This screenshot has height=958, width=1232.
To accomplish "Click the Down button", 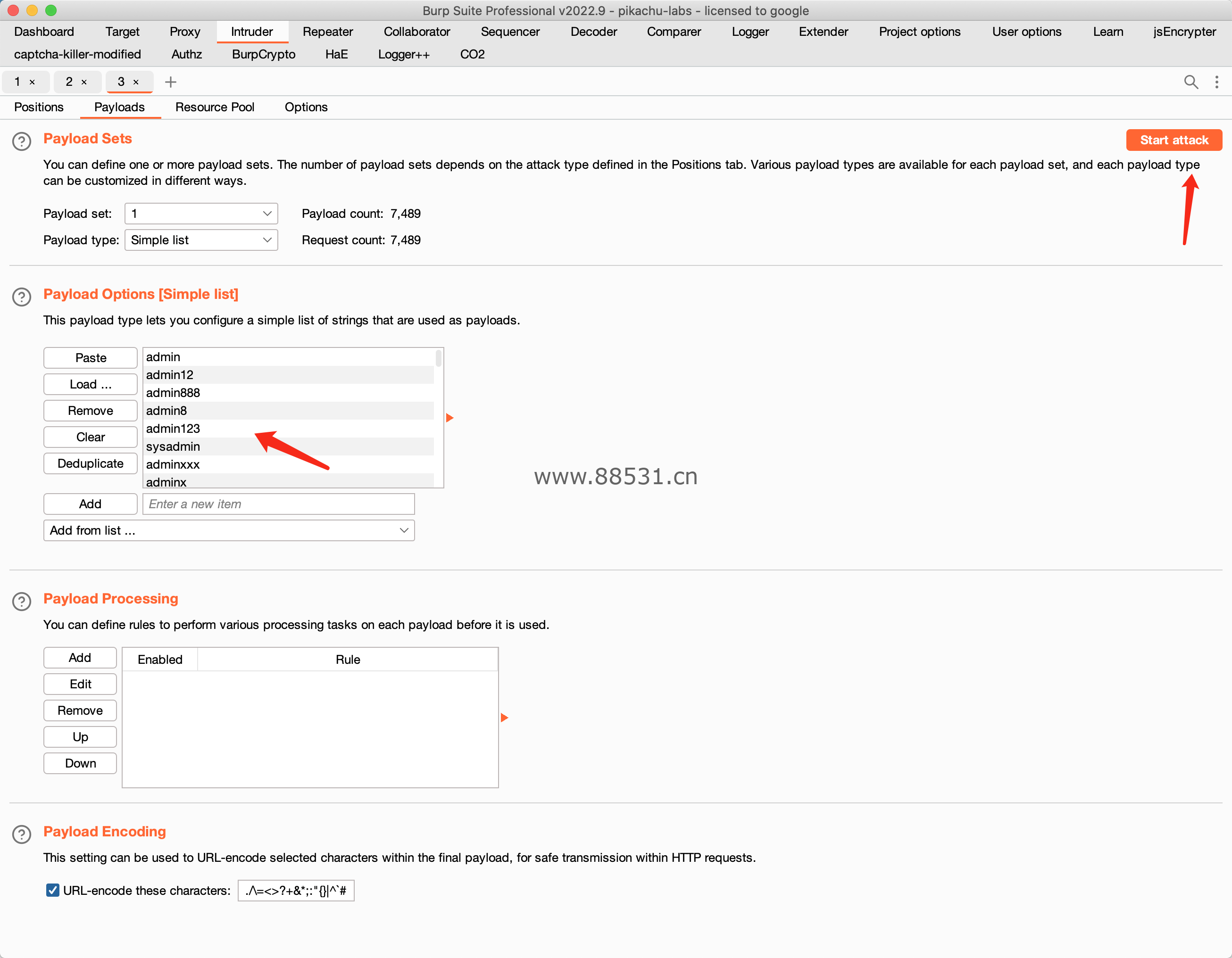I will [80, 763].
